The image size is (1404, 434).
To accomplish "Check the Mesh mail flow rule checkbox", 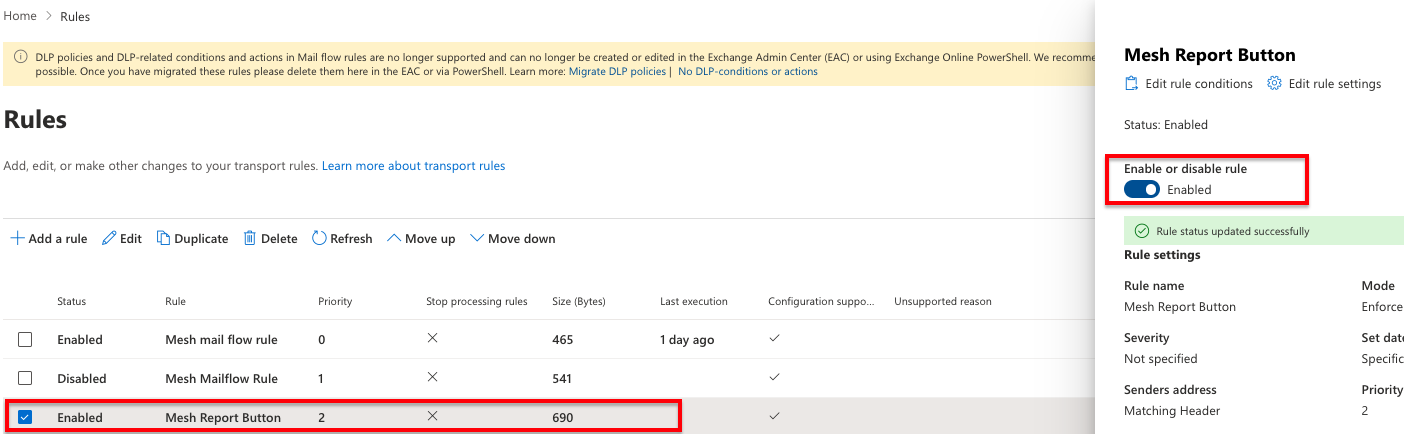I will [25, 340].
